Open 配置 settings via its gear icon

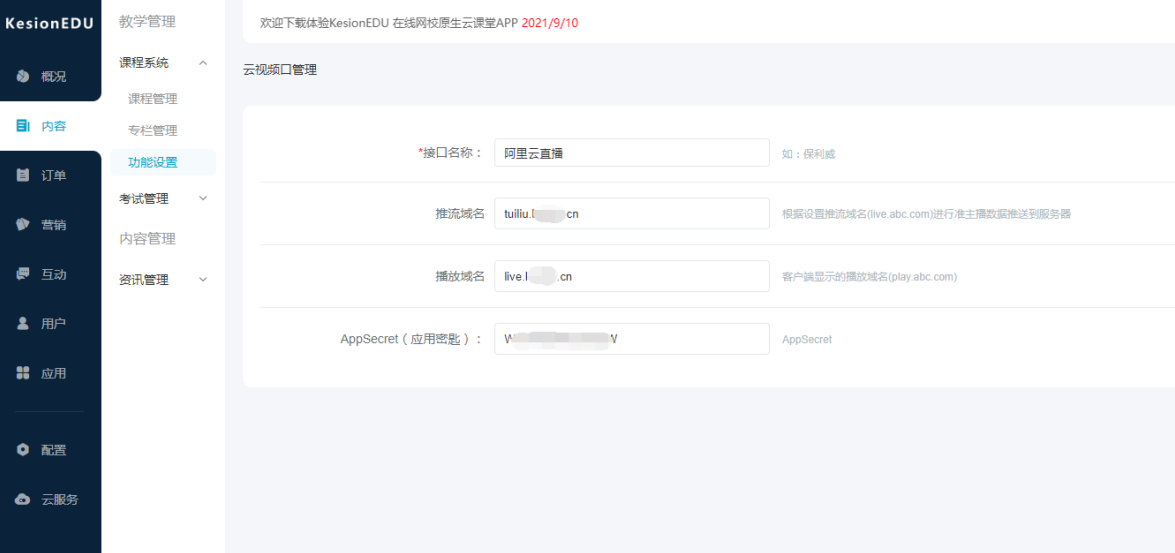23,450
